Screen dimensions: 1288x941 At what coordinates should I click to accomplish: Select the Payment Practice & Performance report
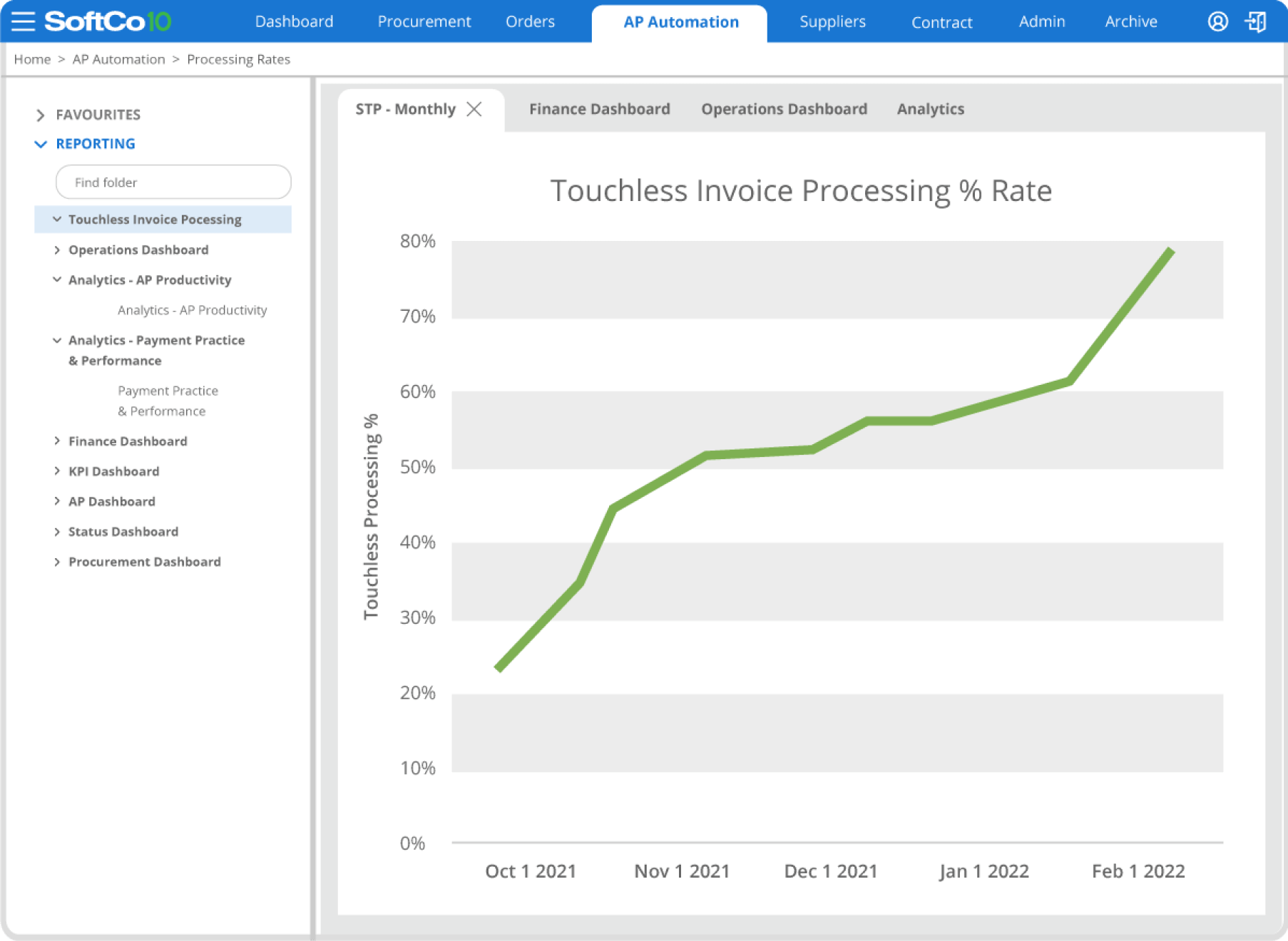(x=168, y=401)
